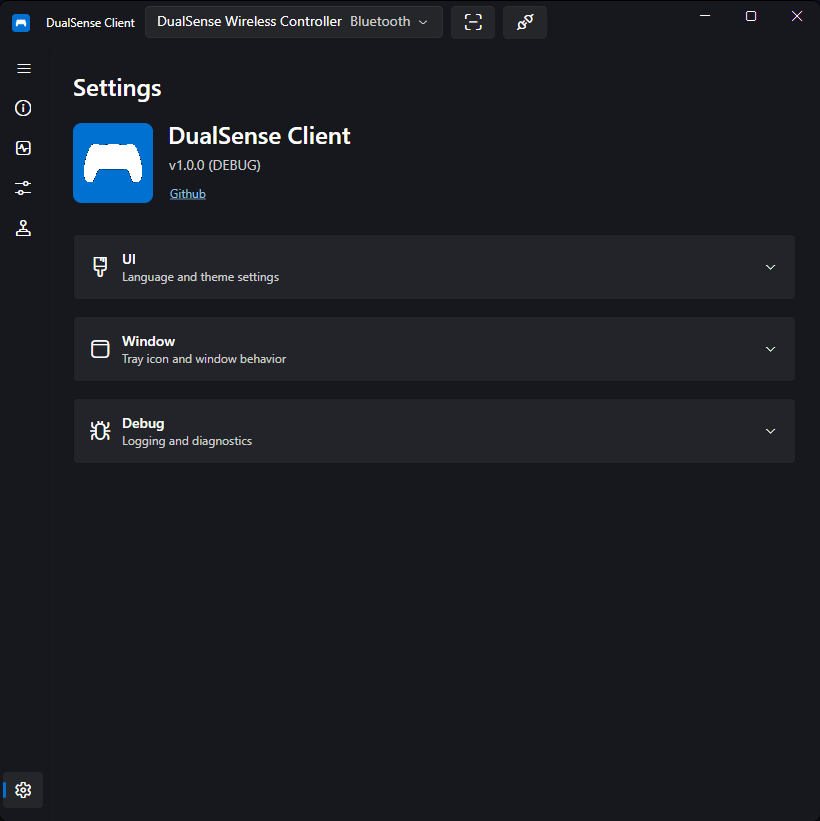Viewport: 820px width, 821px height.
Task: Click the large blue controller logo
Action: tap(113, 163)
